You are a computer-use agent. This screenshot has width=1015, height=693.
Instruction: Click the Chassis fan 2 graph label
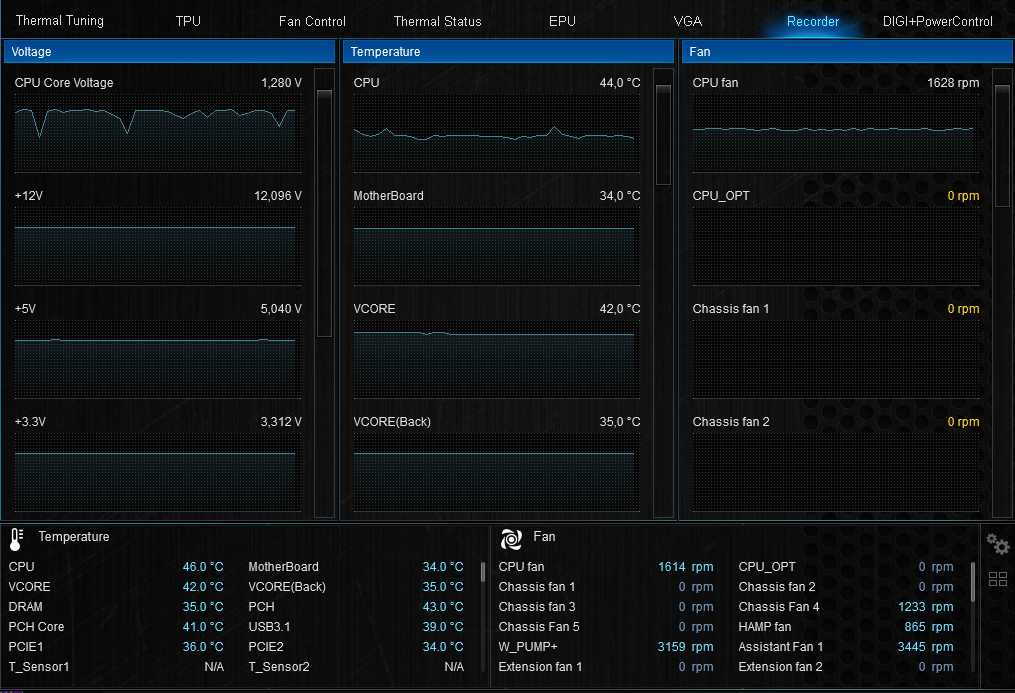[x=731, y=422]
